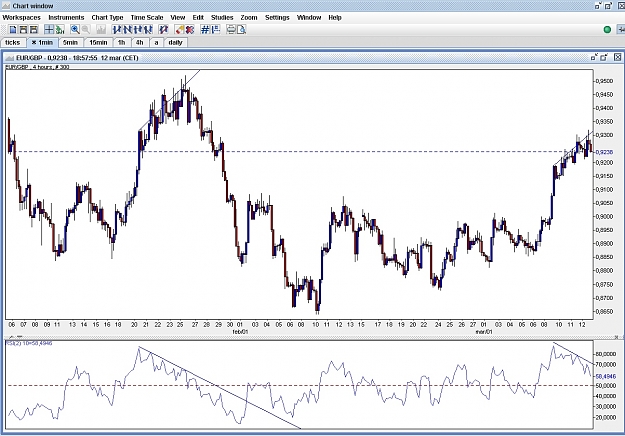Click the pin icon at toolbar far right
The width and height of the screenshot is (625, 436).
621,29
